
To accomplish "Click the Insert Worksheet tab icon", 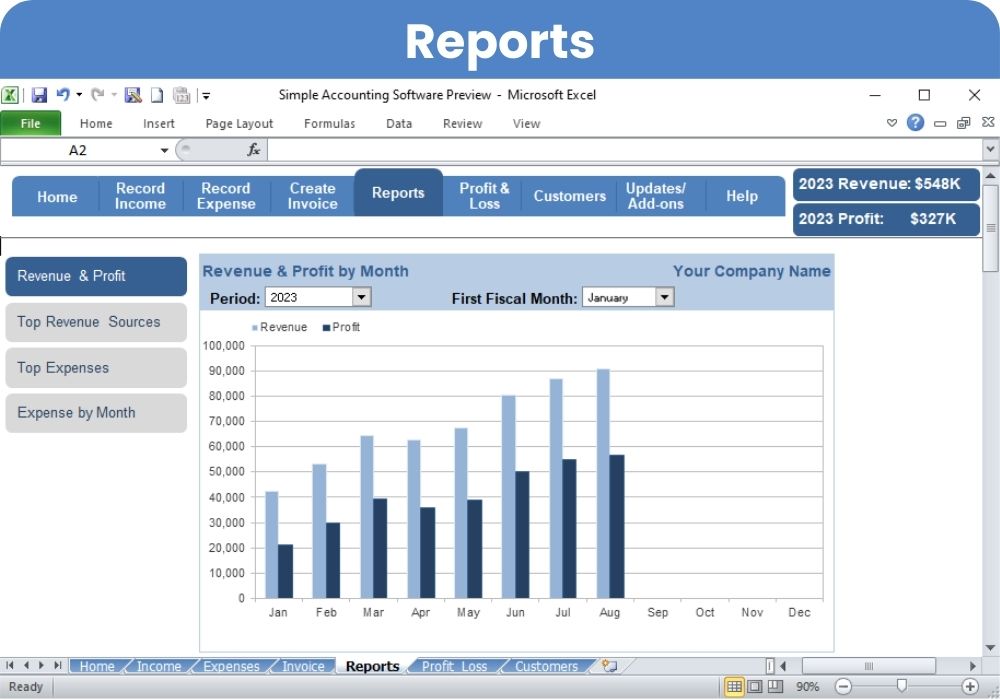I will pos(609,667).
